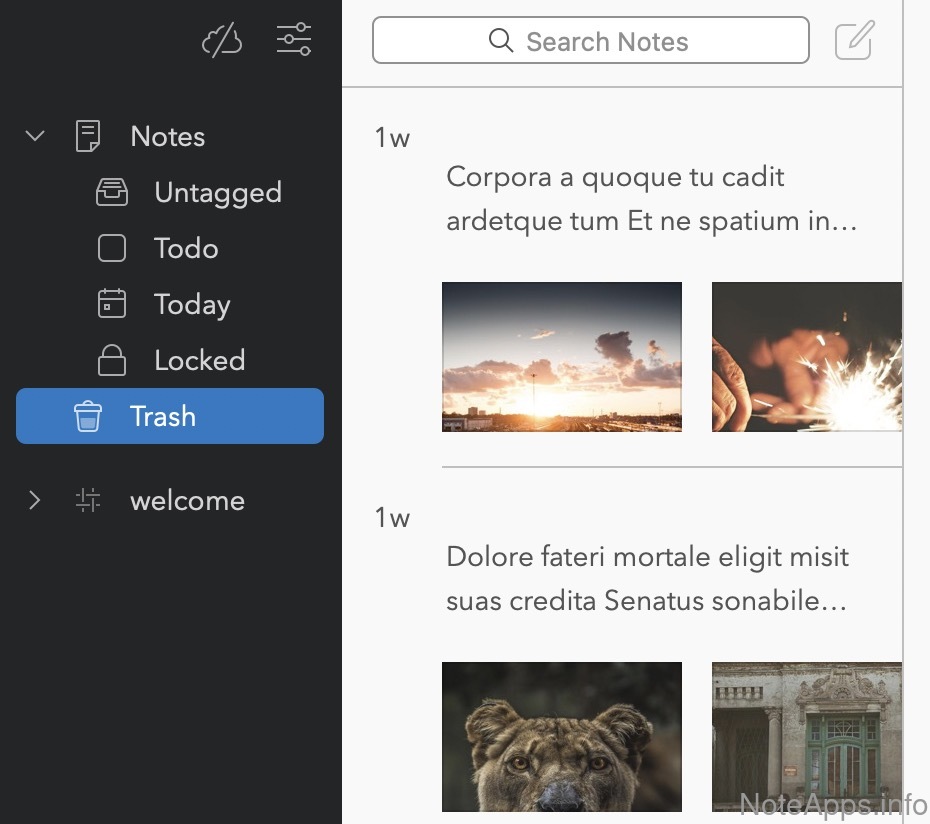Click the Todo checkbox icon in sidebar
Viewport: 930px width, 824px height.
[x=112, y=248]
